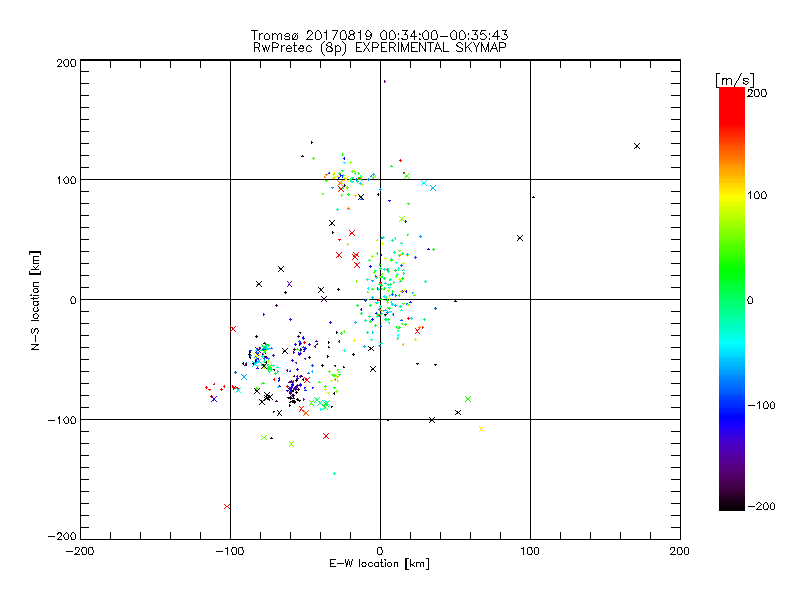Click the isolated black X marker at far upper right
800x600 pixels.
coord(637,146)
